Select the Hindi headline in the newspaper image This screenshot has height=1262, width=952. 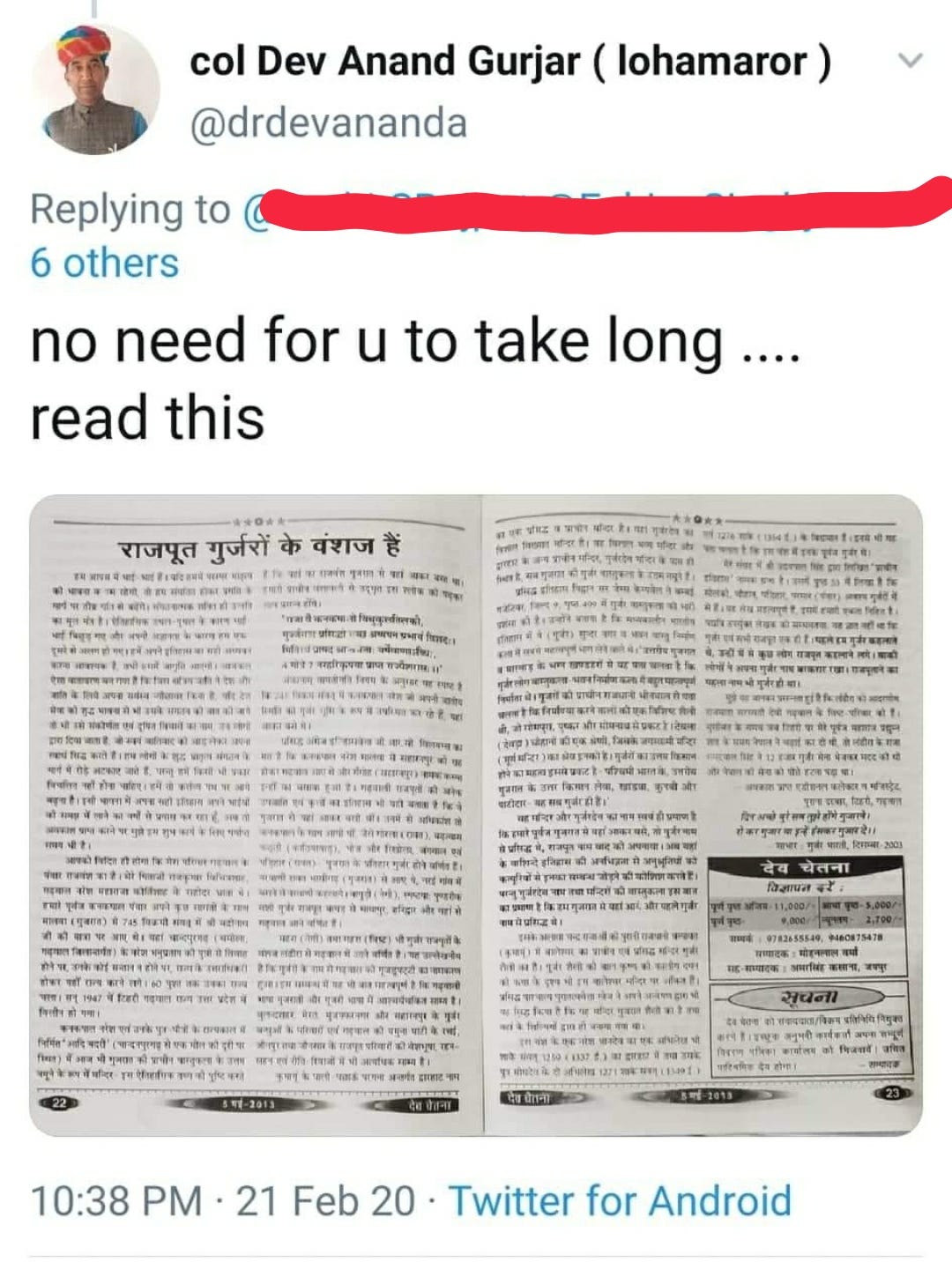259,546
